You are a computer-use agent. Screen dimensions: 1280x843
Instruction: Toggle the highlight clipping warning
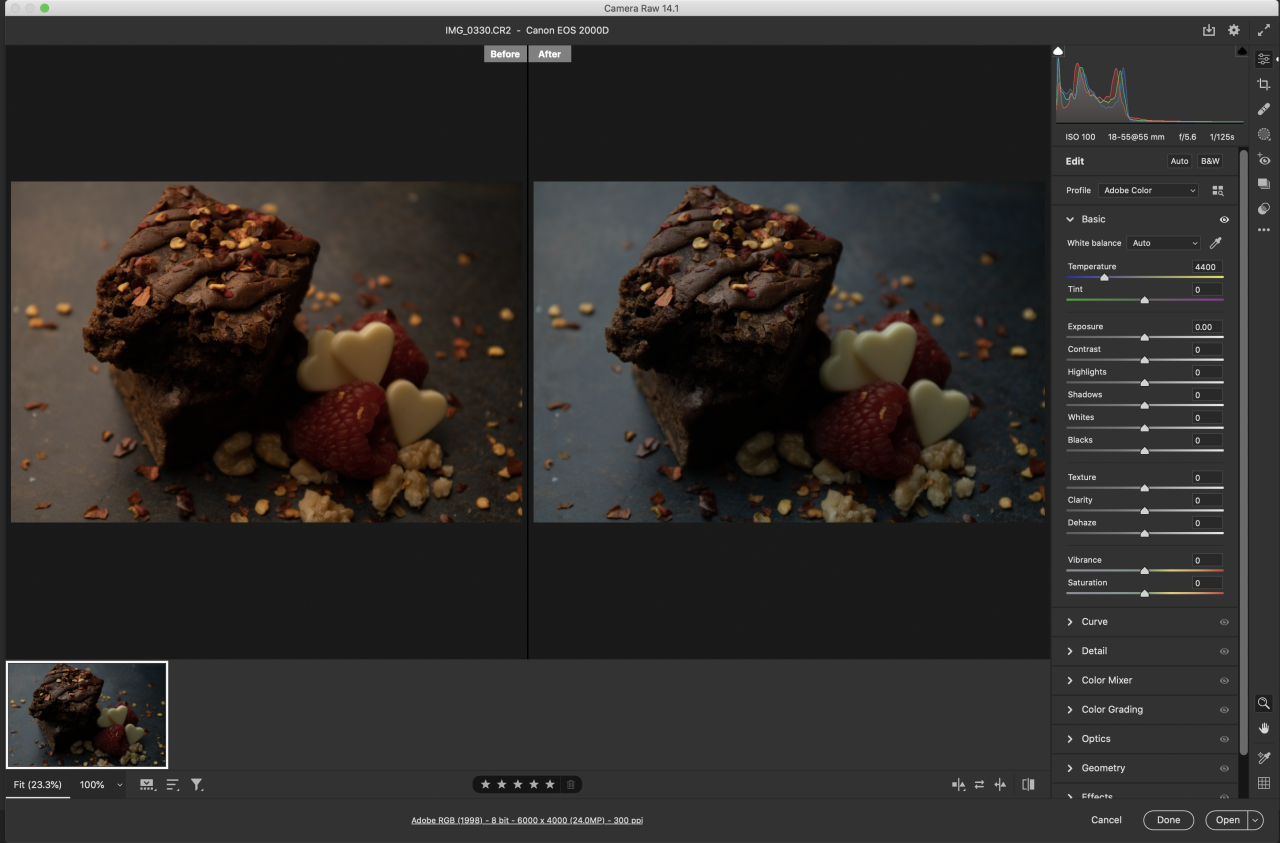1241,51
